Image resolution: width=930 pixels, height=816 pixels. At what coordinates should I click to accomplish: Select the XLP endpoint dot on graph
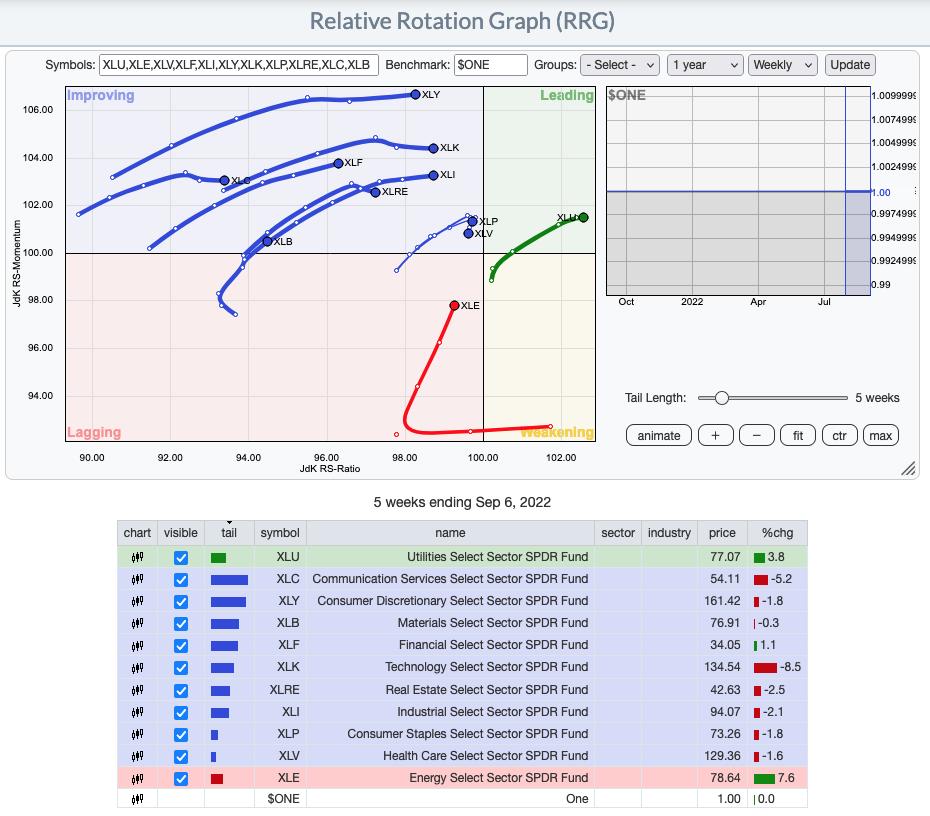coord(473,221)
